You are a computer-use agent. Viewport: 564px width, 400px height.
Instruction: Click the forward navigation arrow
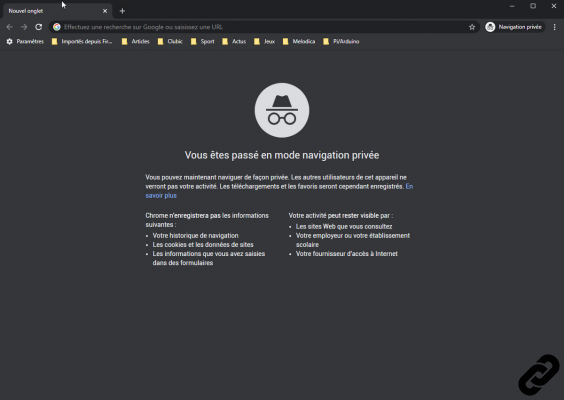[x=24, y=27]
